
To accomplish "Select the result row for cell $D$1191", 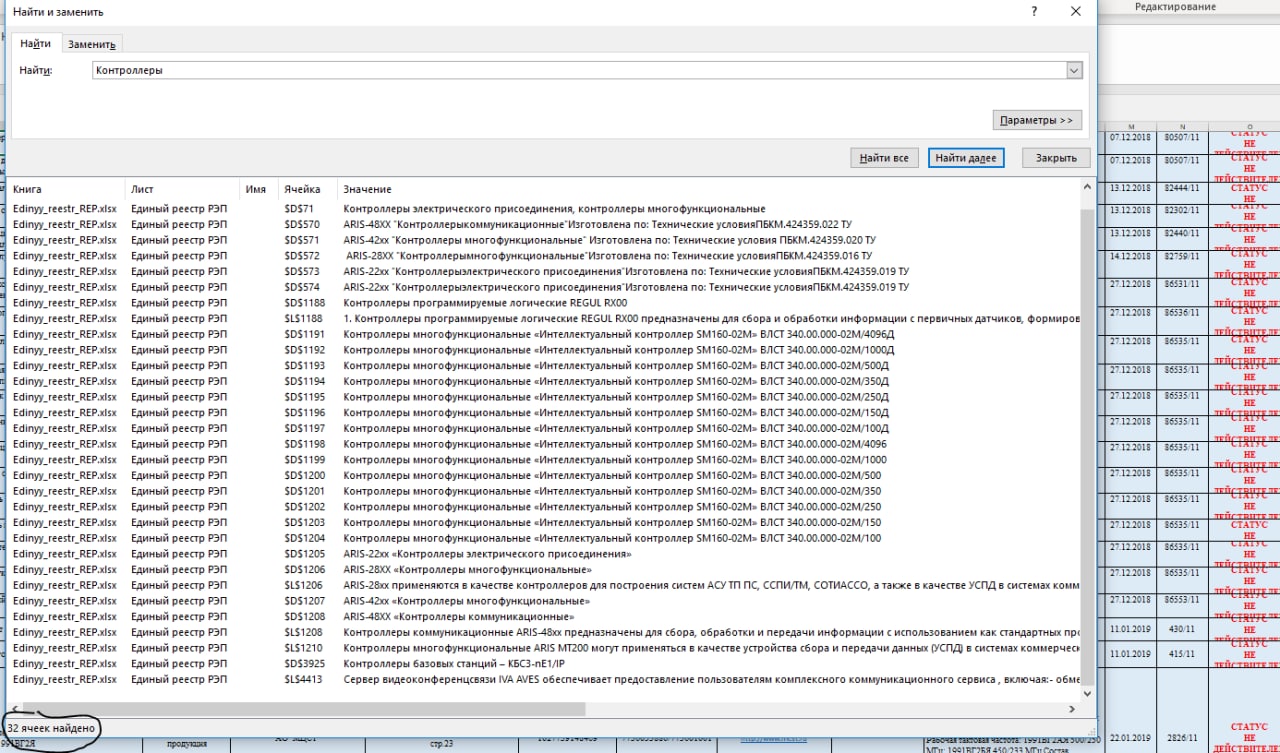I will (x=545, y=334).
